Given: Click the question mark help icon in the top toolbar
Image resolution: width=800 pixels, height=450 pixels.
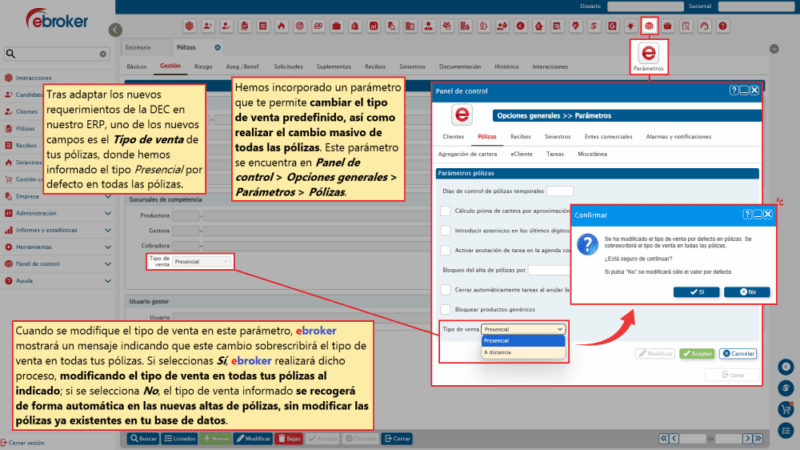Looking at the screenshot, I should point(722,26).
